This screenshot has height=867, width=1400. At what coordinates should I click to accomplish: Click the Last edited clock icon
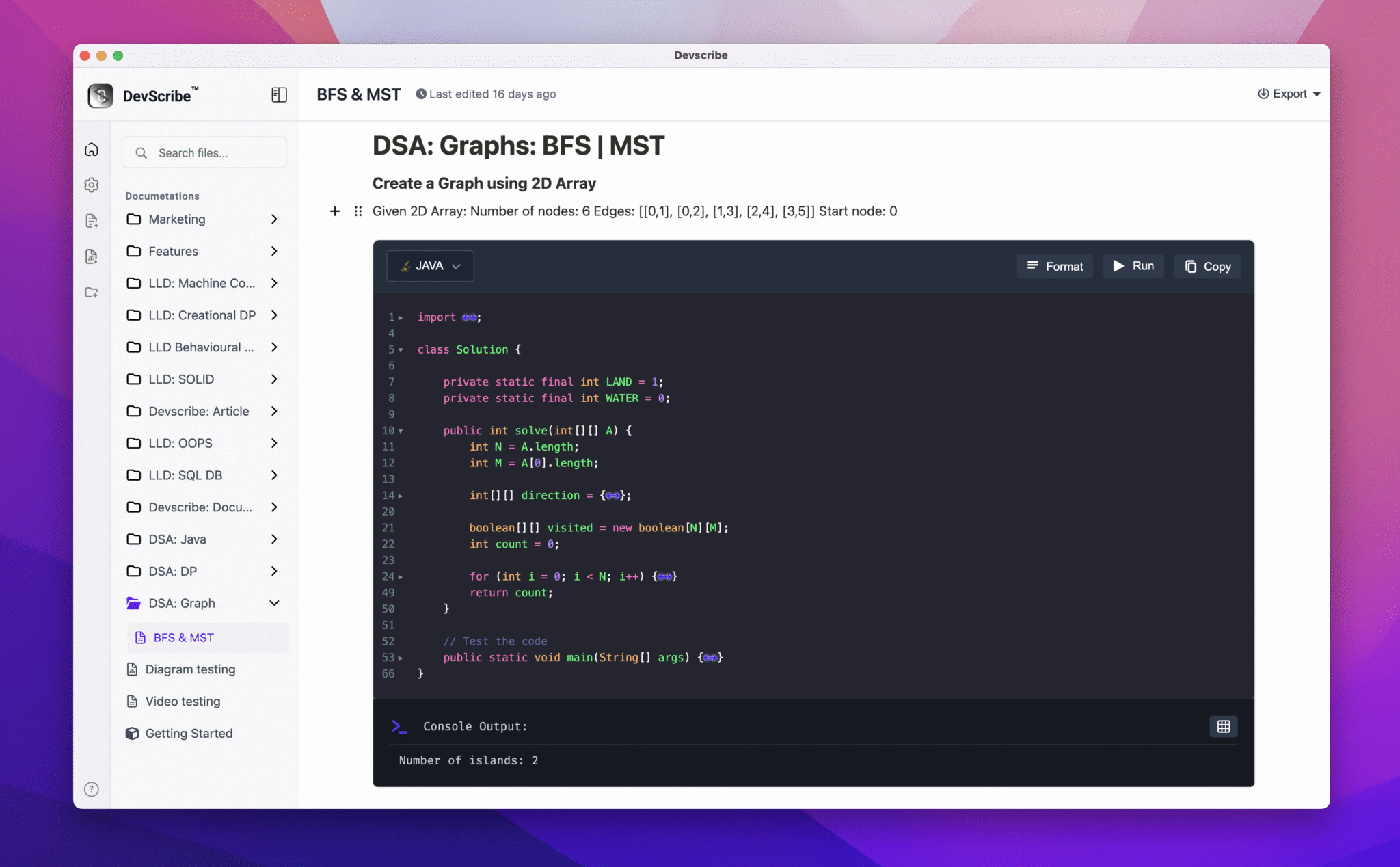click(x=421, y=94)
